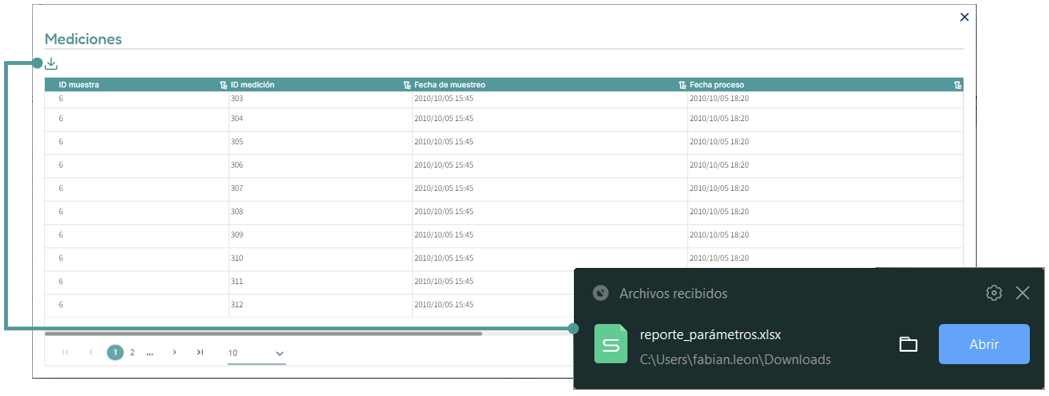Select the ID medición 307 cell
Screen dimensions: 1049x396
(320, 189)
